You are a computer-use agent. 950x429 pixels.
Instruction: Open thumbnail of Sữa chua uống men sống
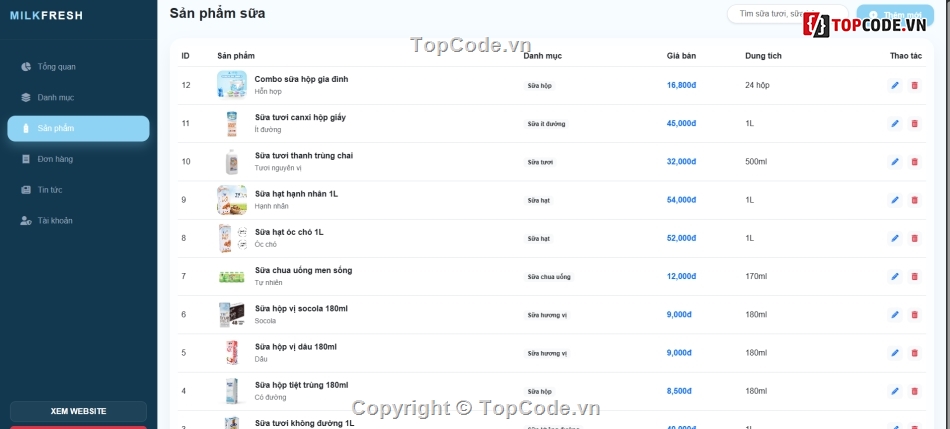(231, 277)
